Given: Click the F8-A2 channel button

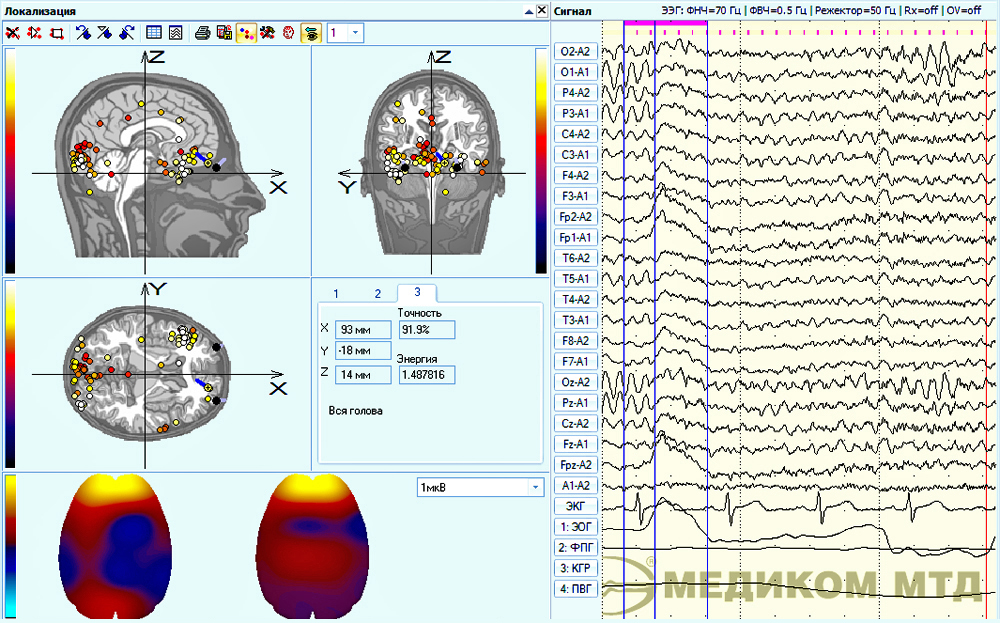Looking at the screenshot, I should coord(576,341).
